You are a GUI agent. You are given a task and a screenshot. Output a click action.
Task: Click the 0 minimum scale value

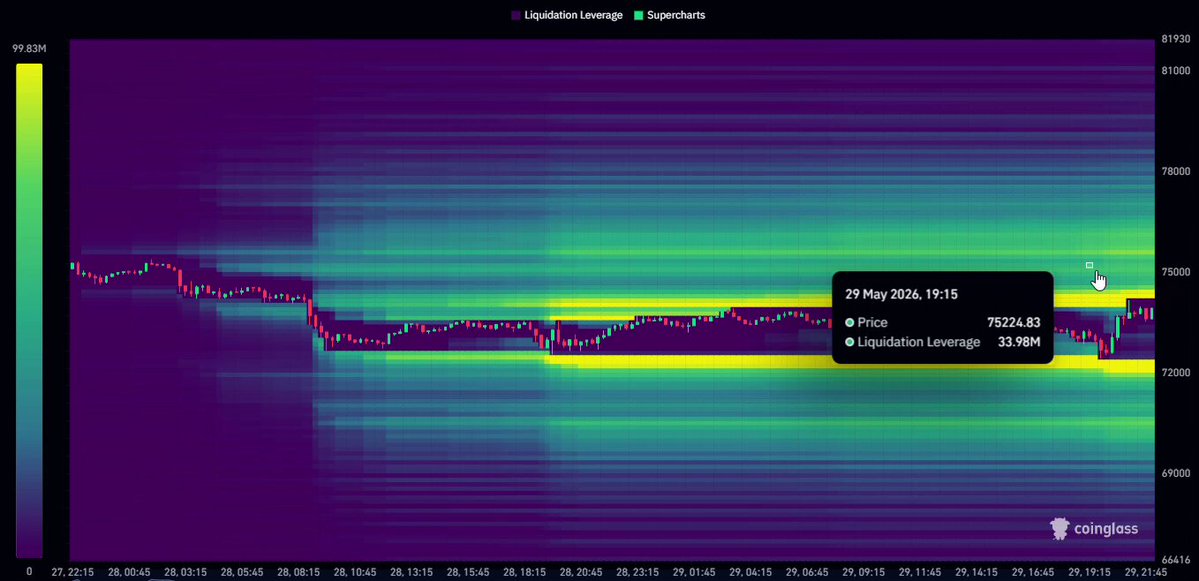[x=29, y=571]
